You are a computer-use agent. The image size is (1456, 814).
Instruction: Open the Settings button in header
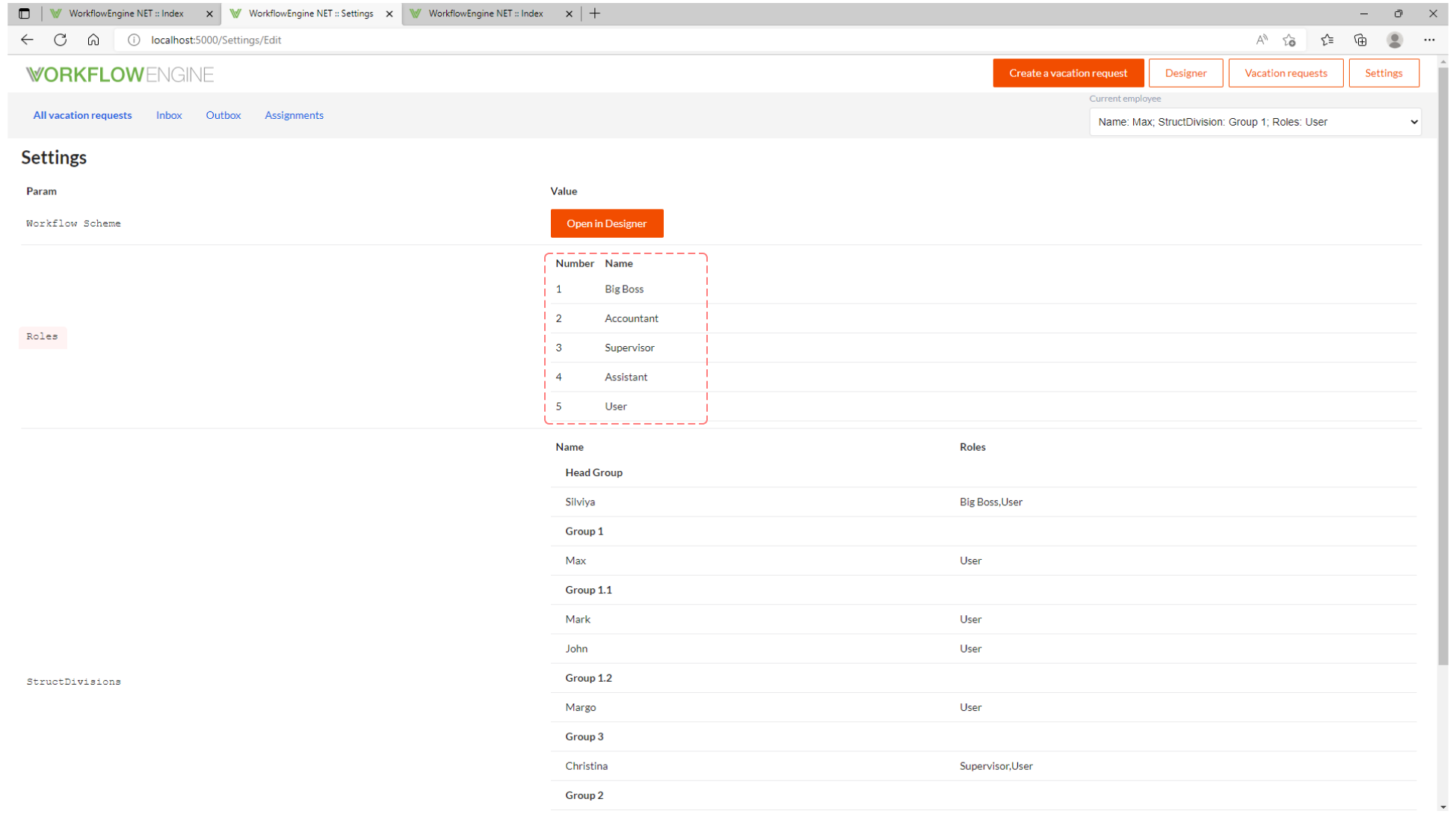click(1383, 73)
